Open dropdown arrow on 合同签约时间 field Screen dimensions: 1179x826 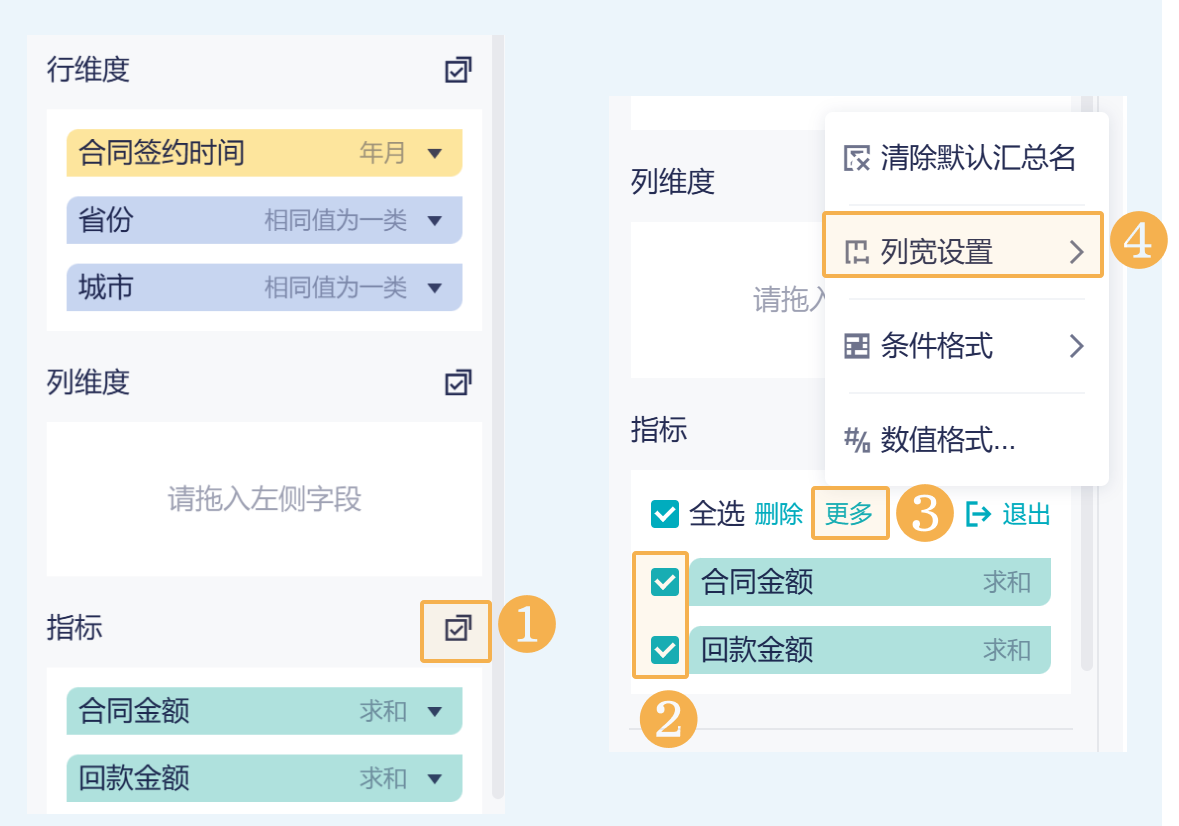pos(434,153)
